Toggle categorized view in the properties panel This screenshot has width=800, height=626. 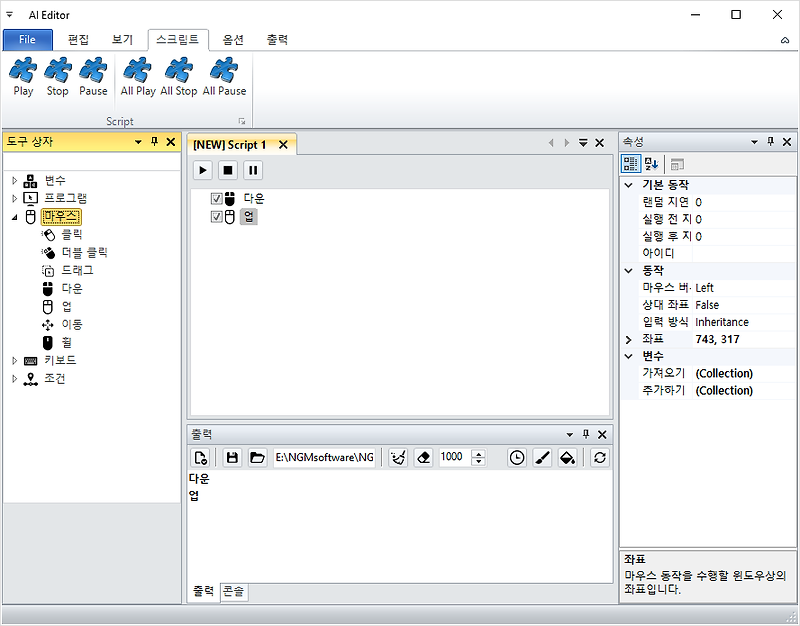tap(630, 163)
